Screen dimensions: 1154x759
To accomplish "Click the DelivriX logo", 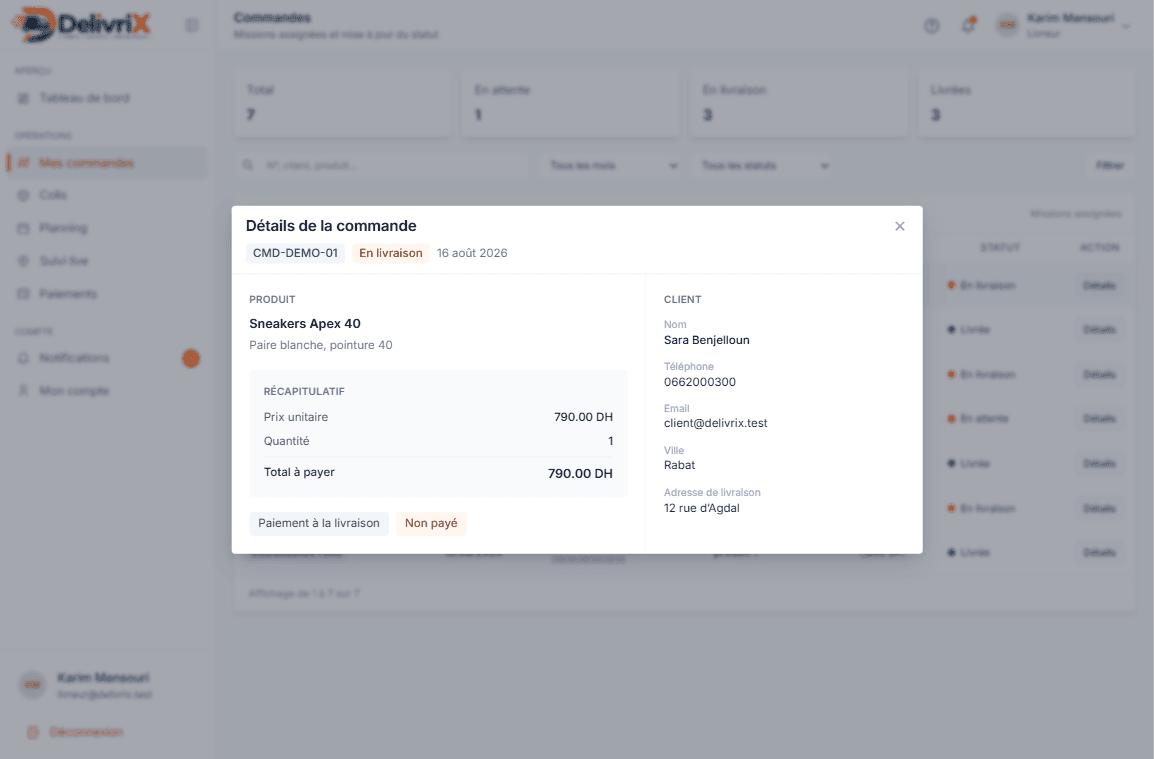I will coord(82,25).
